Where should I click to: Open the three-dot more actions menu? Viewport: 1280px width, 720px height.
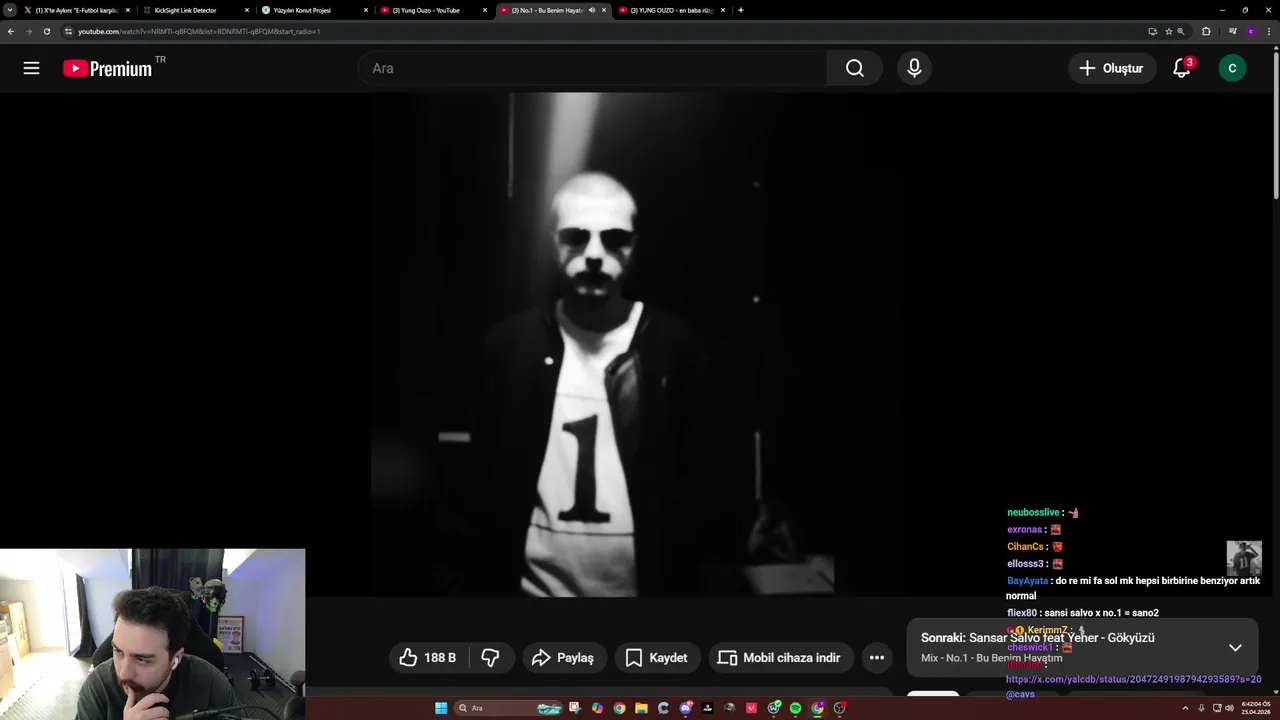(x=877, y=657)
